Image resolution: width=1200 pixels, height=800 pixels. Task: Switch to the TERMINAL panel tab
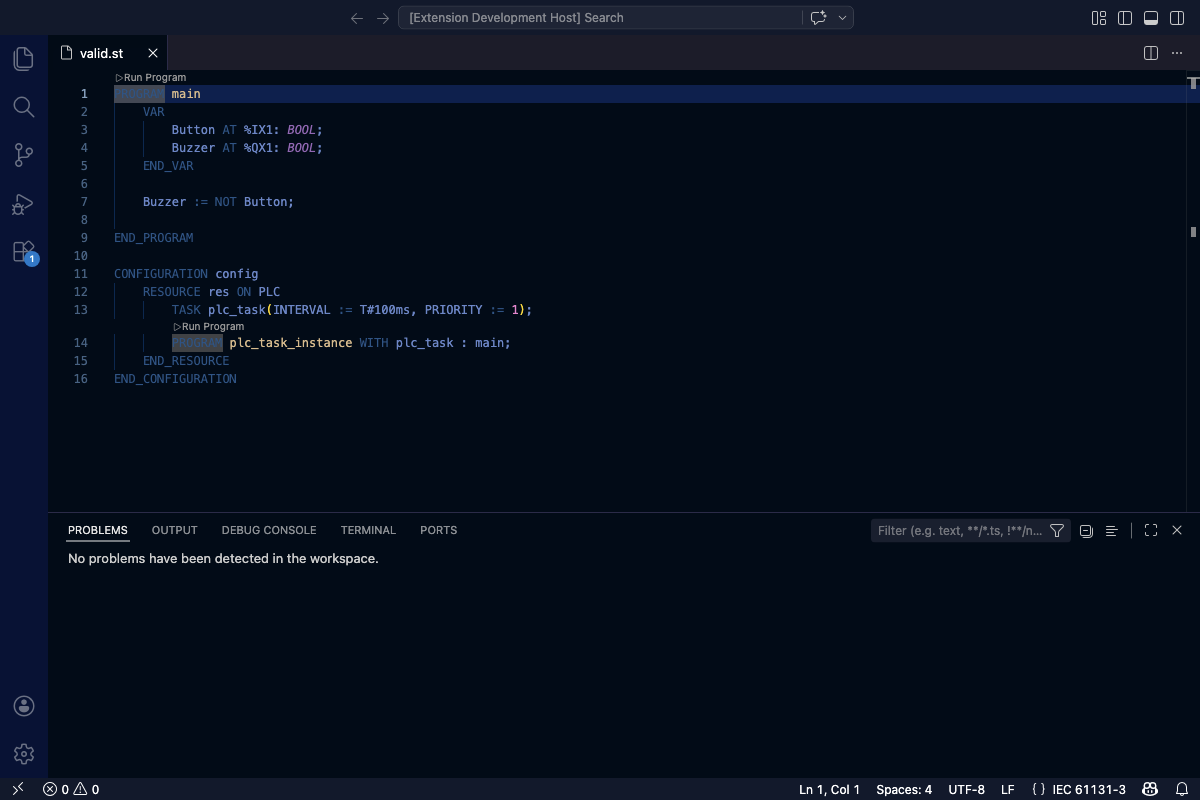click(368, 530)
